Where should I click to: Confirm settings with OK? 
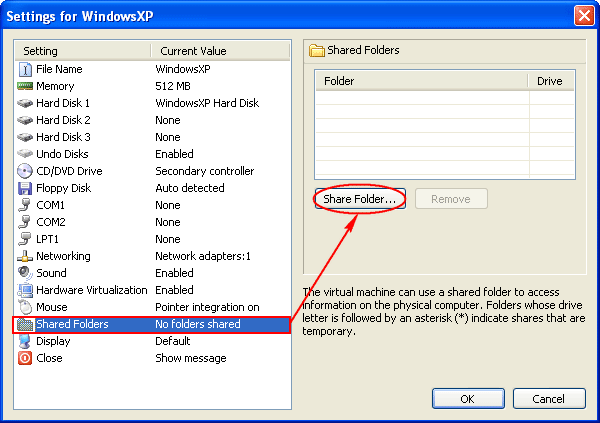pyautogui.click(x=468, y=399)
